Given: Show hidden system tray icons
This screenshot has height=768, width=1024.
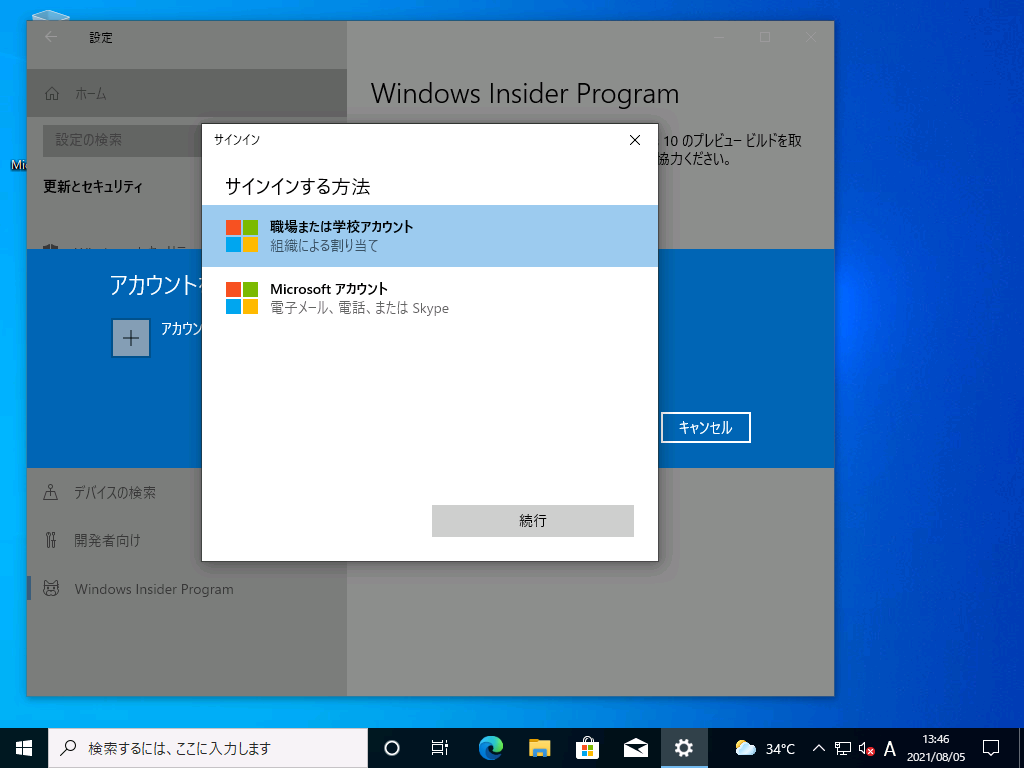Looking at the screenshot, I should 818,748.
